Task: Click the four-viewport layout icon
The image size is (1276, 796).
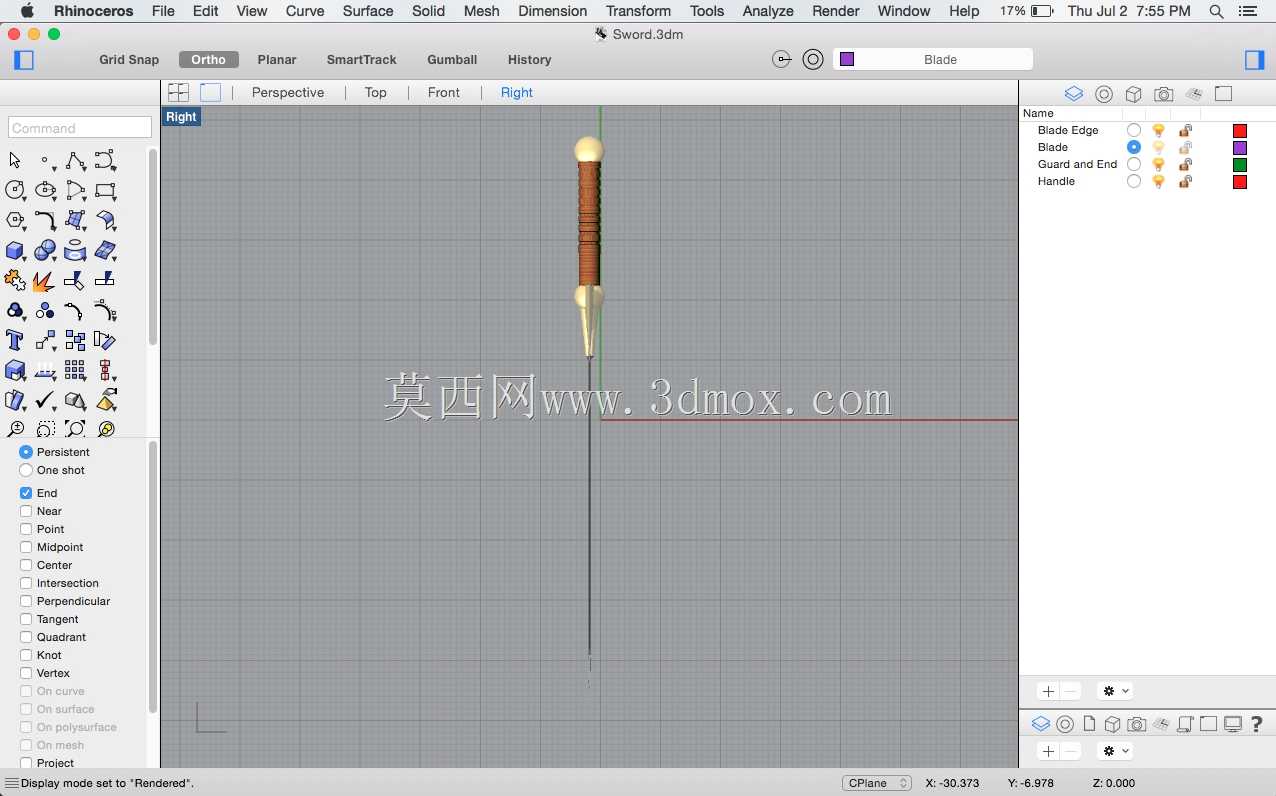Action: pyautogui.click(x=178, y=92)
